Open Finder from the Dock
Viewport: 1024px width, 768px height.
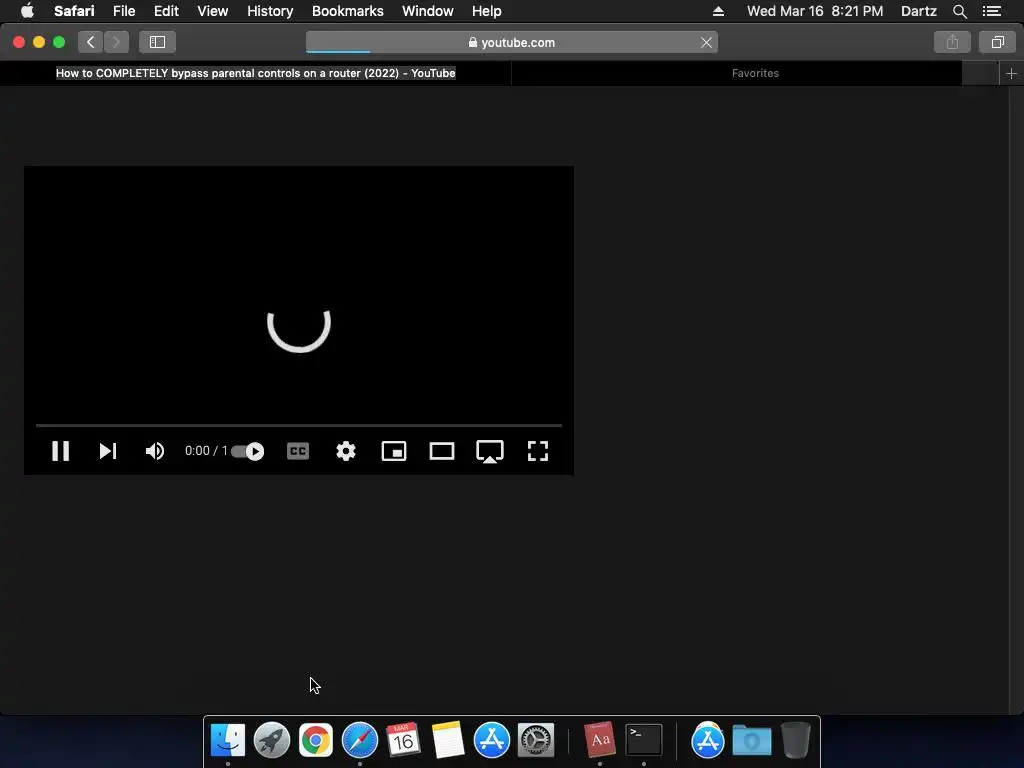coord(228,741)
